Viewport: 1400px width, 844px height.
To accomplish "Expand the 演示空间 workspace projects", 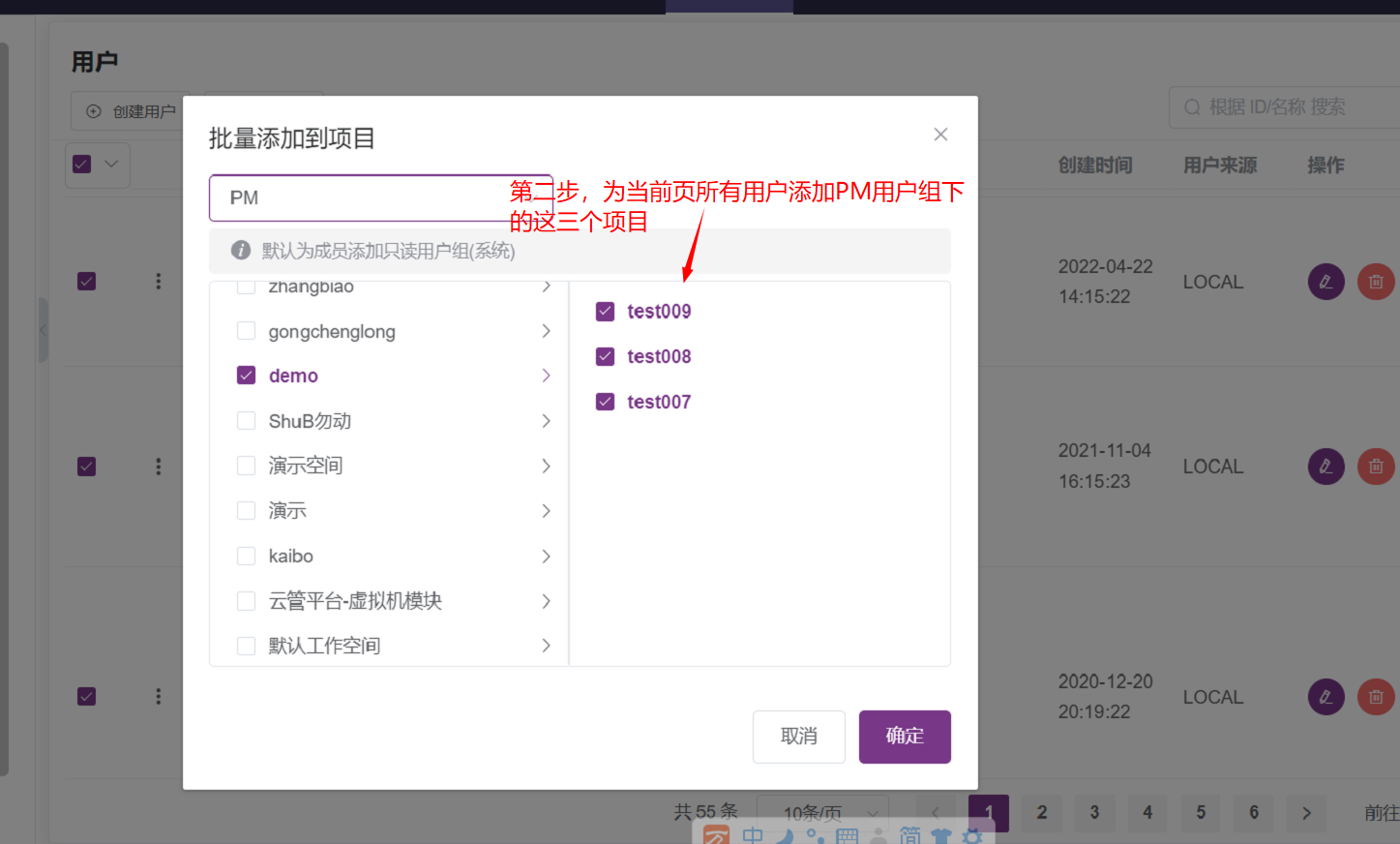I will click(547, 467).
